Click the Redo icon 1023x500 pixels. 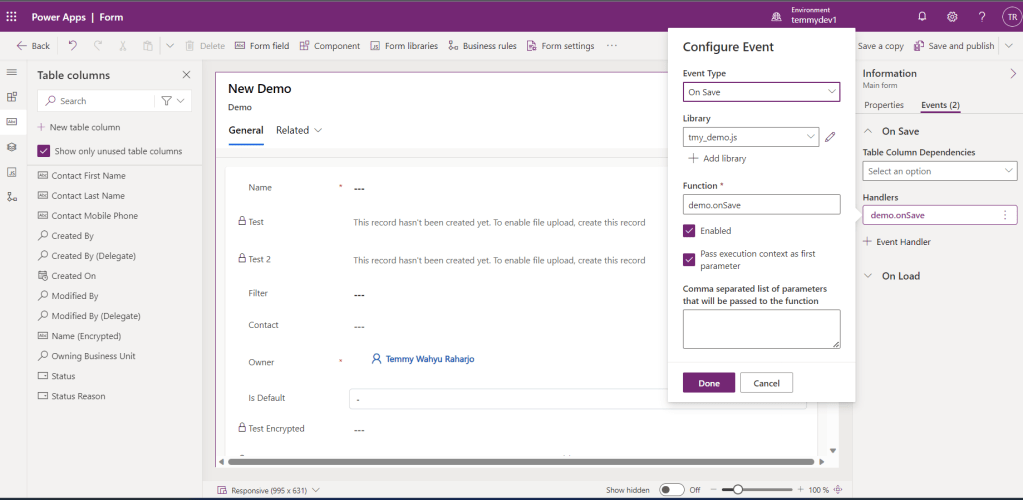coord(98,46)
